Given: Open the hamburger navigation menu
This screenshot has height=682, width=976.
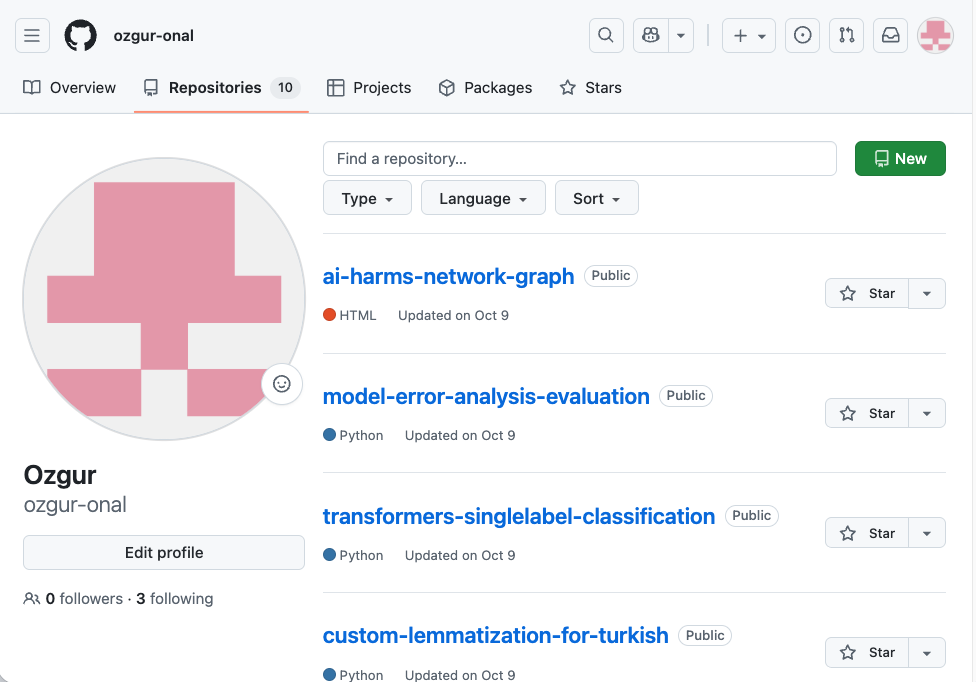Looking at the screenshot, I should (x=32, y=36).
